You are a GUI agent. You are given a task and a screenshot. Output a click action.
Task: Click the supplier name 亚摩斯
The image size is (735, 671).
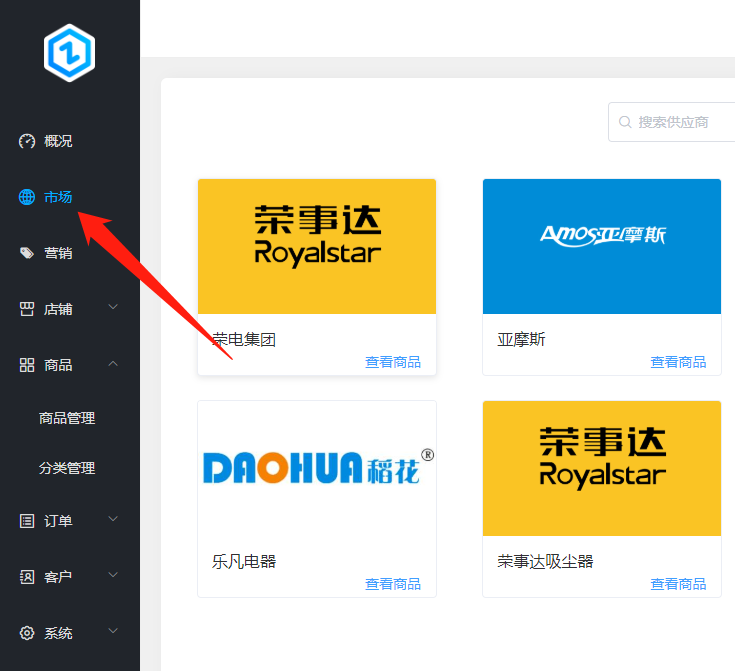(521, 339)
